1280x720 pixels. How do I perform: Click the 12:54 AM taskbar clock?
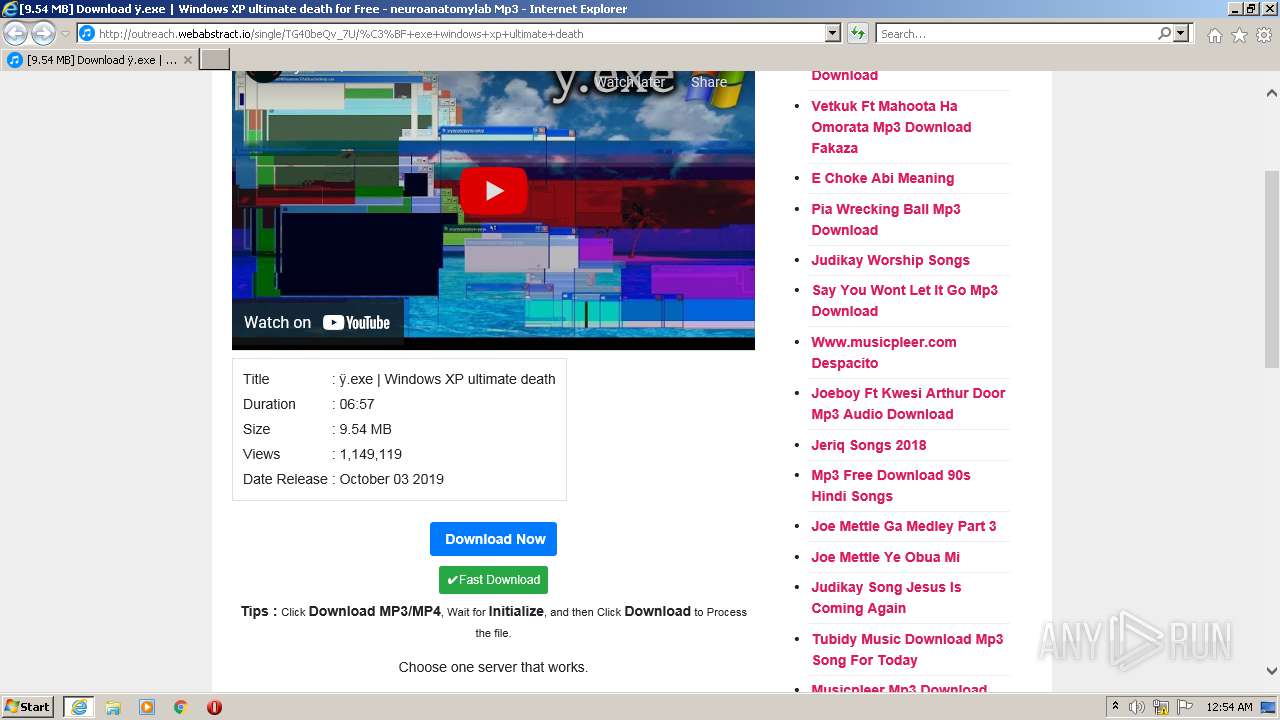[x=1229, y=707]
